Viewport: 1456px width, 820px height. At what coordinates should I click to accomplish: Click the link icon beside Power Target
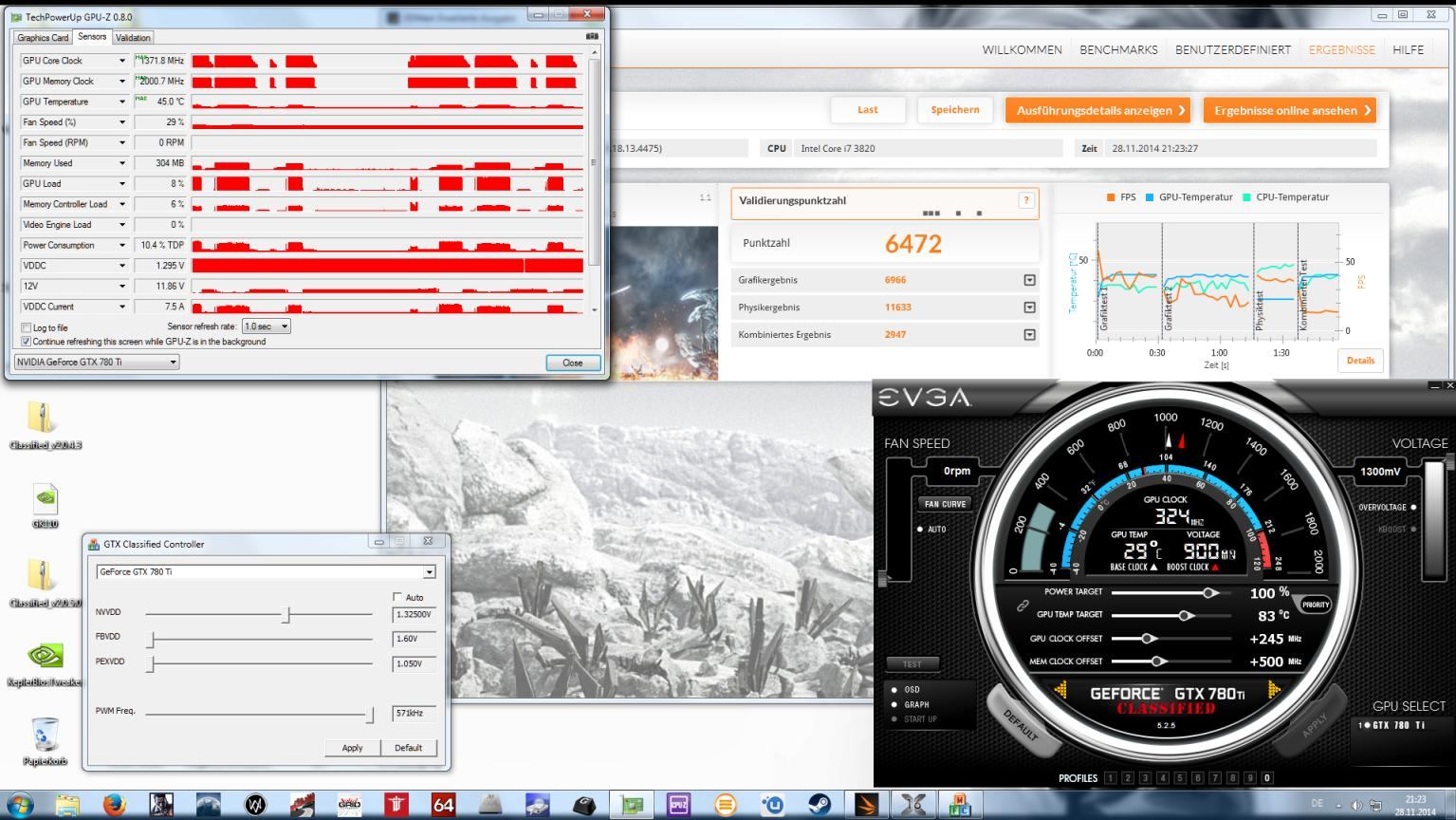click(1023, 605)
